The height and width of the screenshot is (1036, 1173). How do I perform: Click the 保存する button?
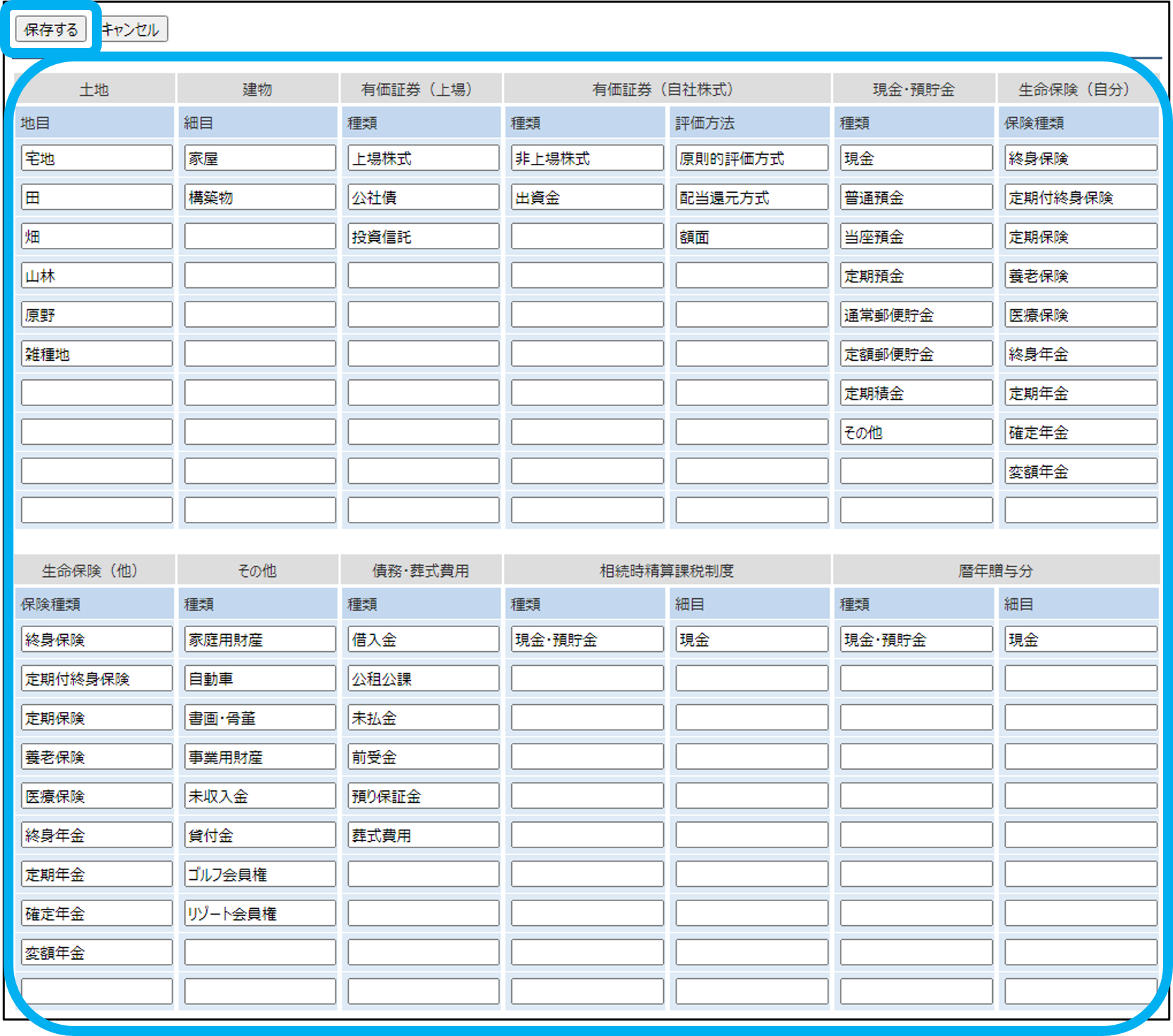coord(51,30)
